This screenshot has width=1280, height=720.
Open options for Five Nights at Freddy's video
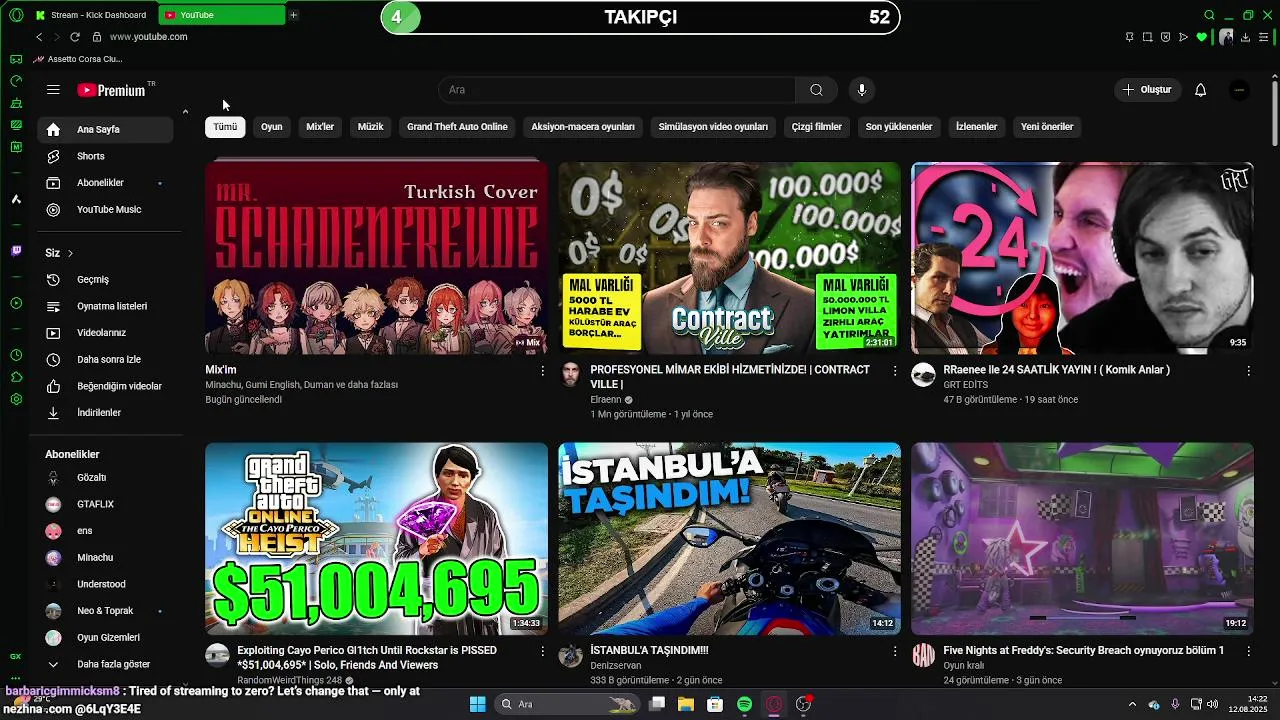tap(1248, 651)
